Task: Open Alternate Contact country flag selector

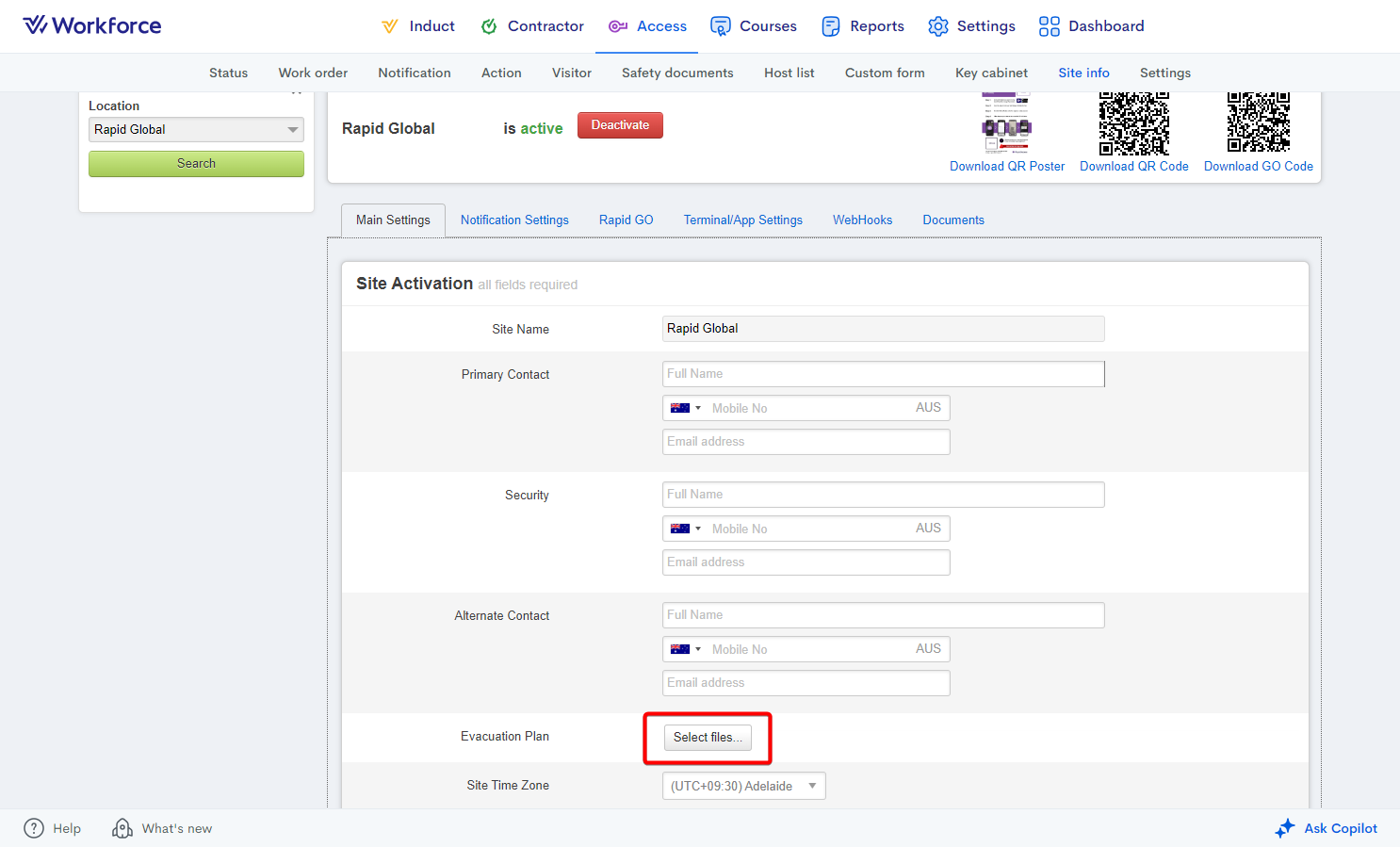Action: click(686, 649)
